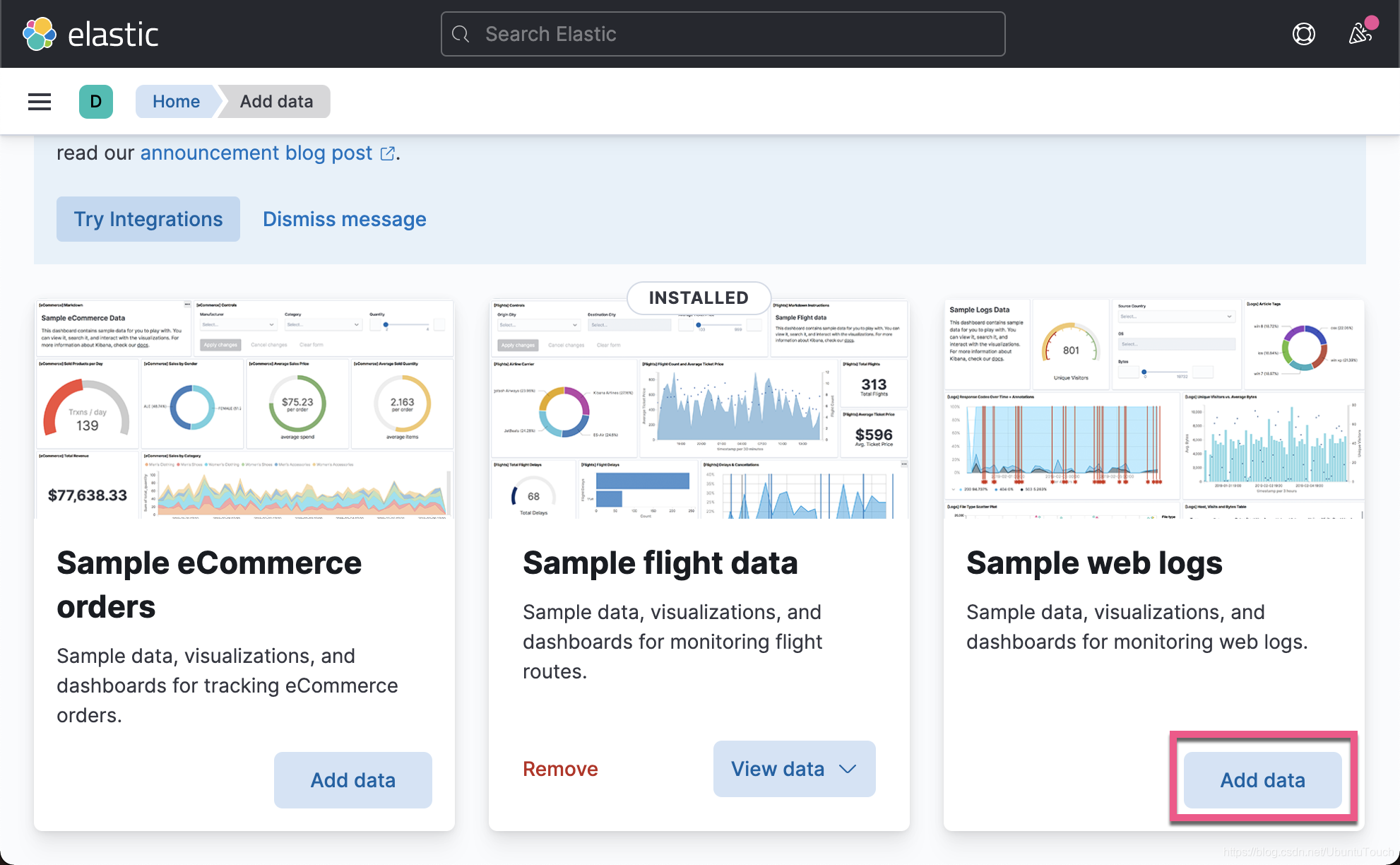The image size is (1400, 865).
Task: Open the hamburger navigation menu
Action: pos(40,102)
